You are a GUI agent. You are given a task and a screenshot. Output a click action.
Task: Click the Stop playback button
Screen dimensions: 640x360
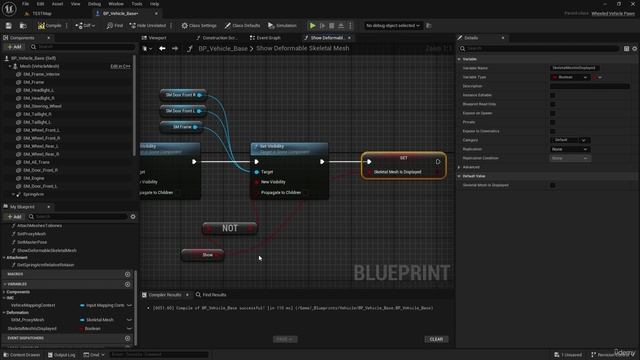click(331, 26)
